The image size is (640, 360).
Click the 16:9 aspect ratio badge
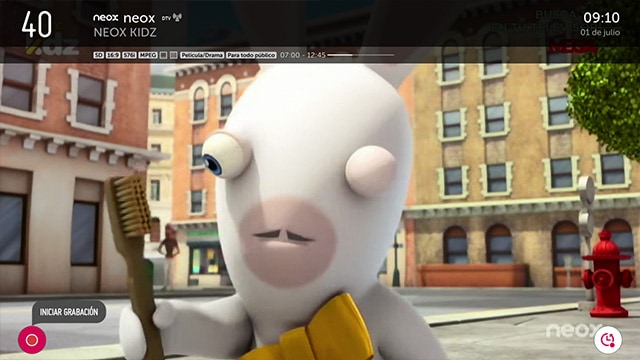[x=113, y=55]
